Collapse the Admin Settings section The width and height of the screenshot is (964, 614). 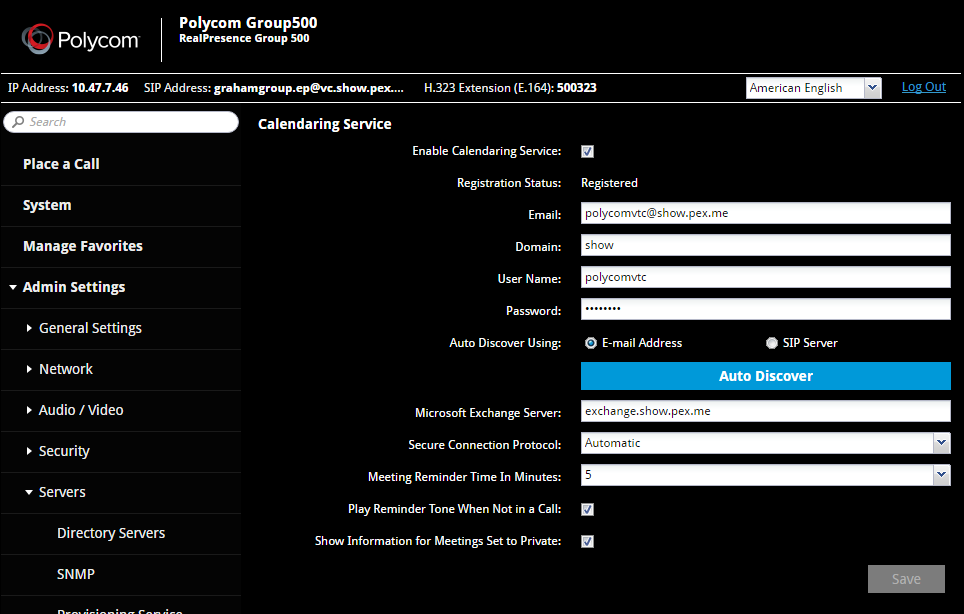[13, 287]
